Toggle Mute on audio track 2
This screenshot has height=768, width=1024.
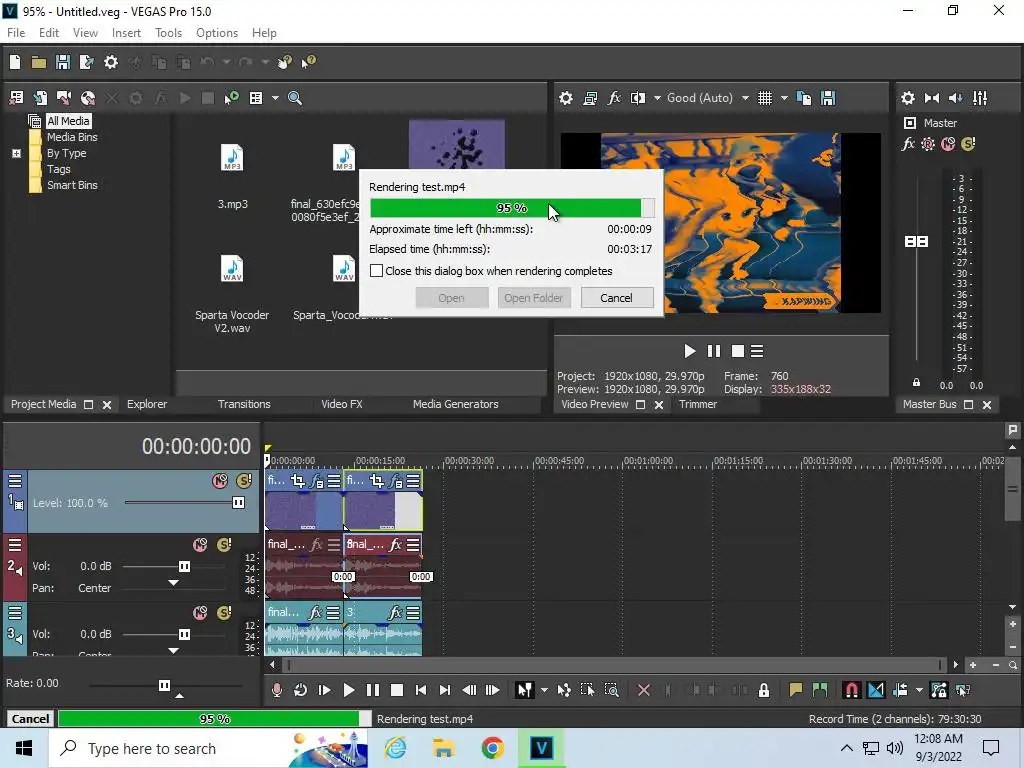200,544
